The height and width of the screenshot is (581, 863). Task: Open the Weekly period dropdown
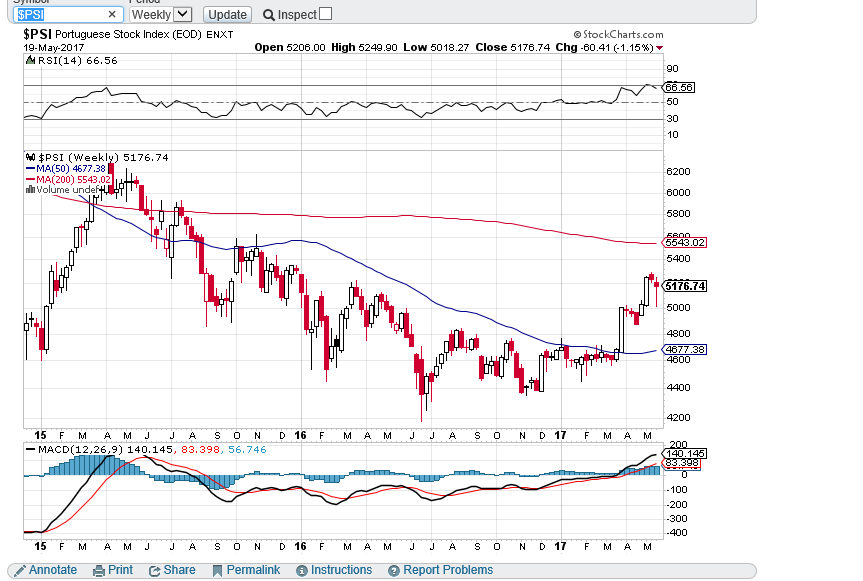coord(161,14)
